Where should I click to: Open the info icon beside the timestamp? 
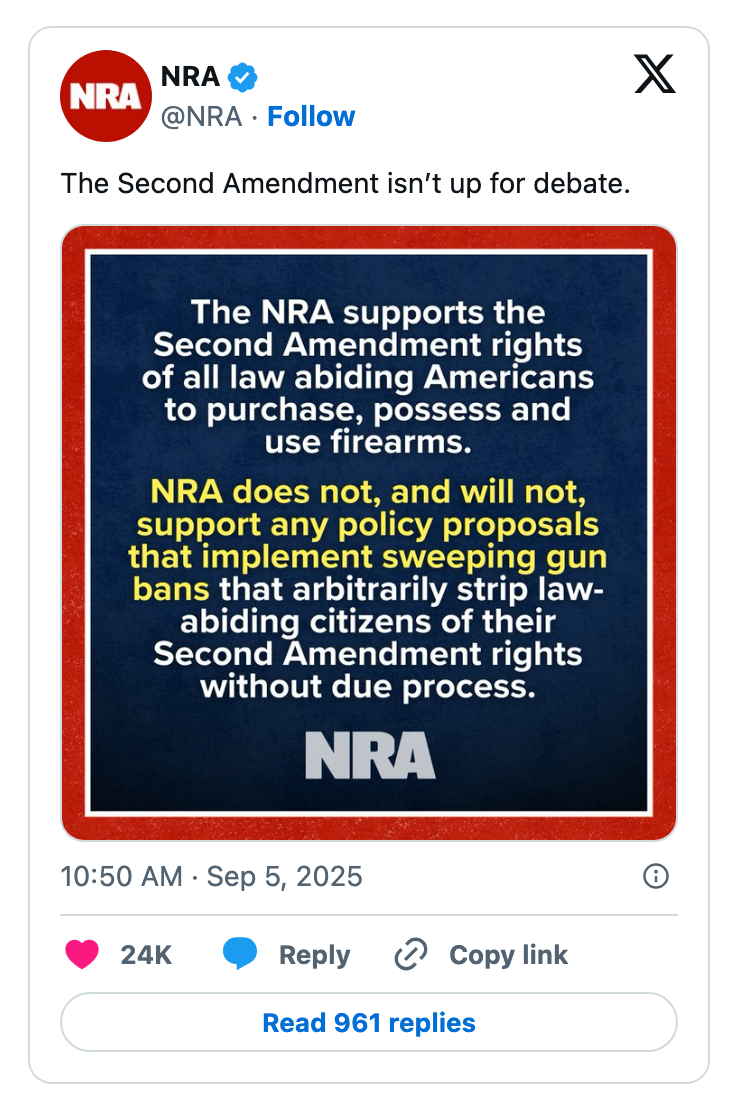tap(656, 877)
